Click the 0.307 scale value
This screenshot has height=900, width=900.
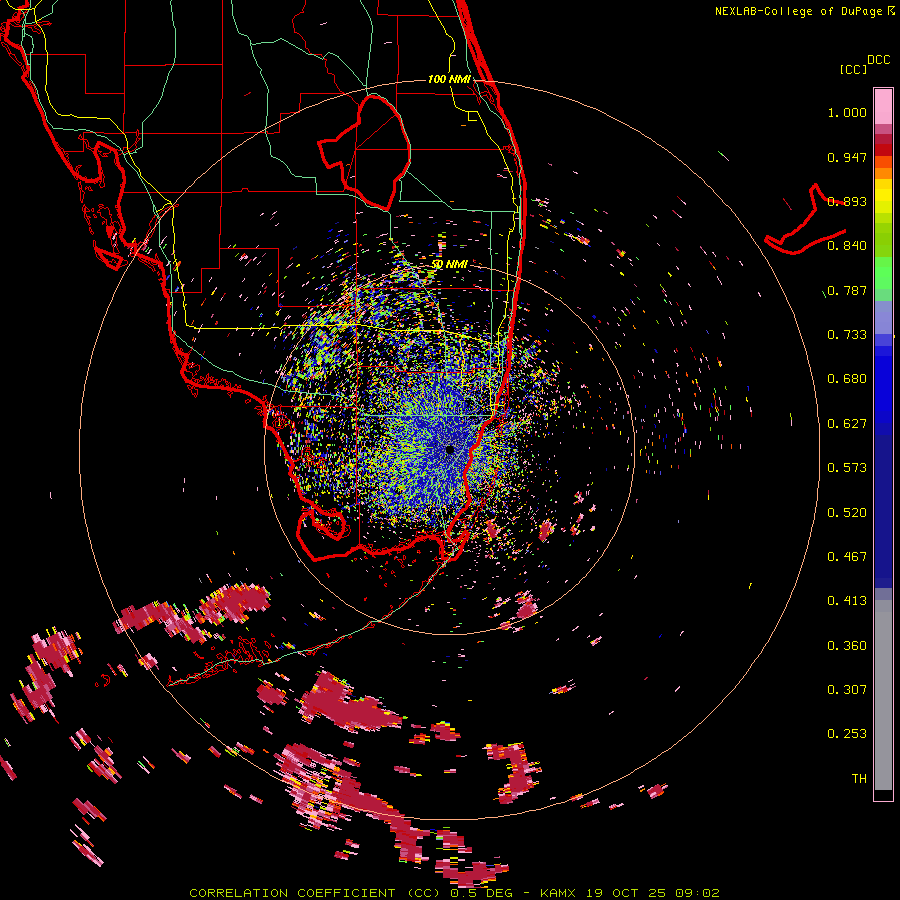(847, 690)
